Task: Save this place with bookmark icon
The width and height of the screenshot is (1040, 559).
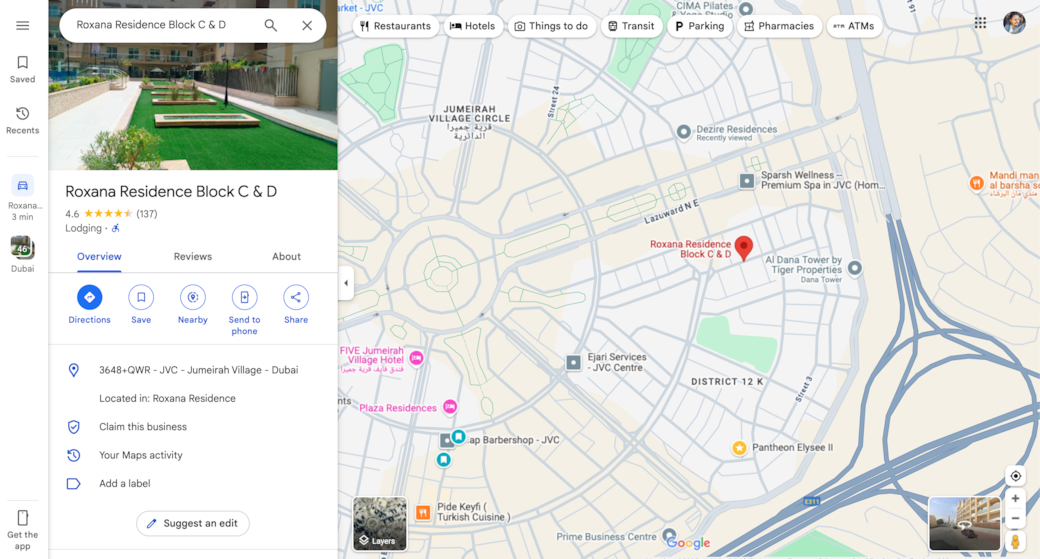Action: pos(141,304)
